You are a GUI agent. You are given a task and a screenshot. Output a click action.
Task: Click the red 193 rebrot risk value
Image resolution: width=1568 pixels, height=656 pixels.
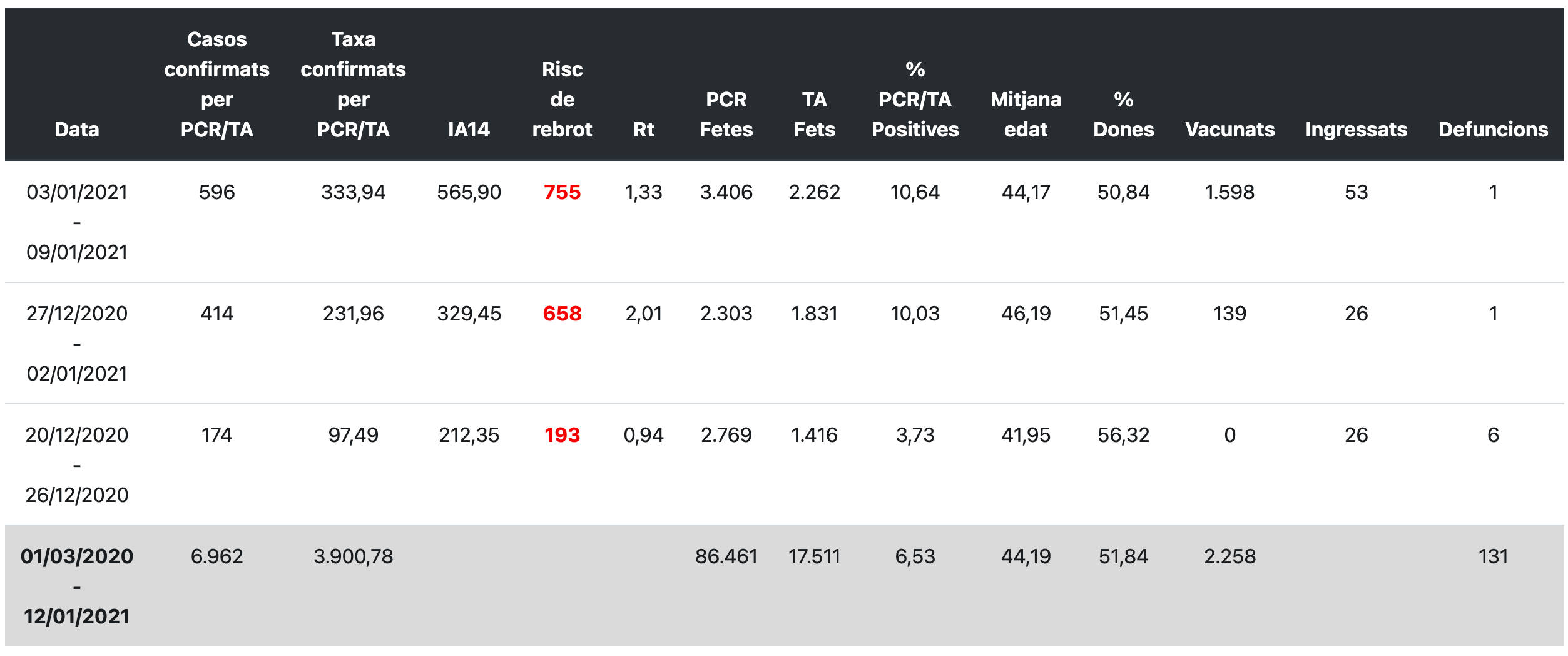tap(562, 435)
